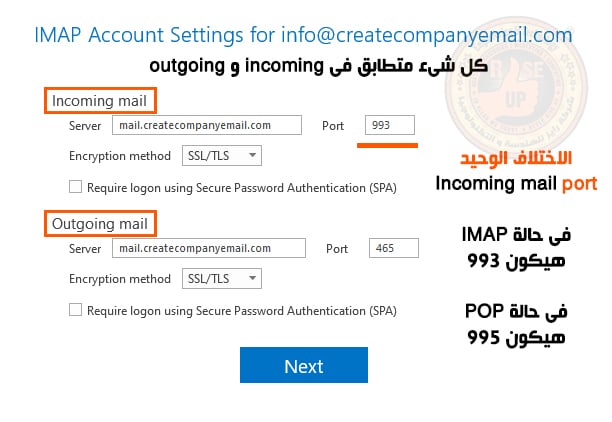
Task: Click the Encryption method label under Outgoing mail
Action: coord(120,279)
